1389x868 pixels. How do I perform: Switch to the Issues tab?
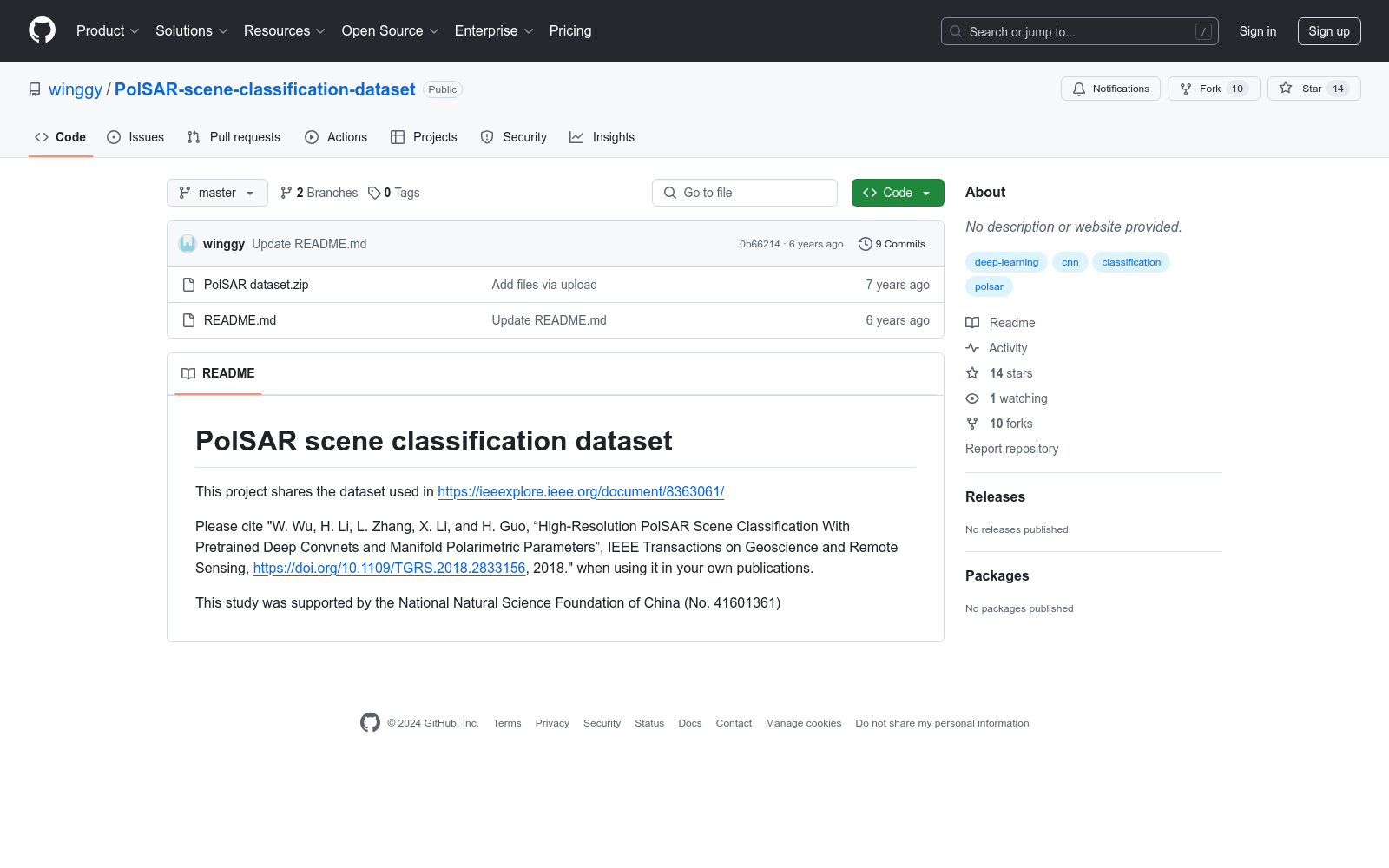(135, 136)
